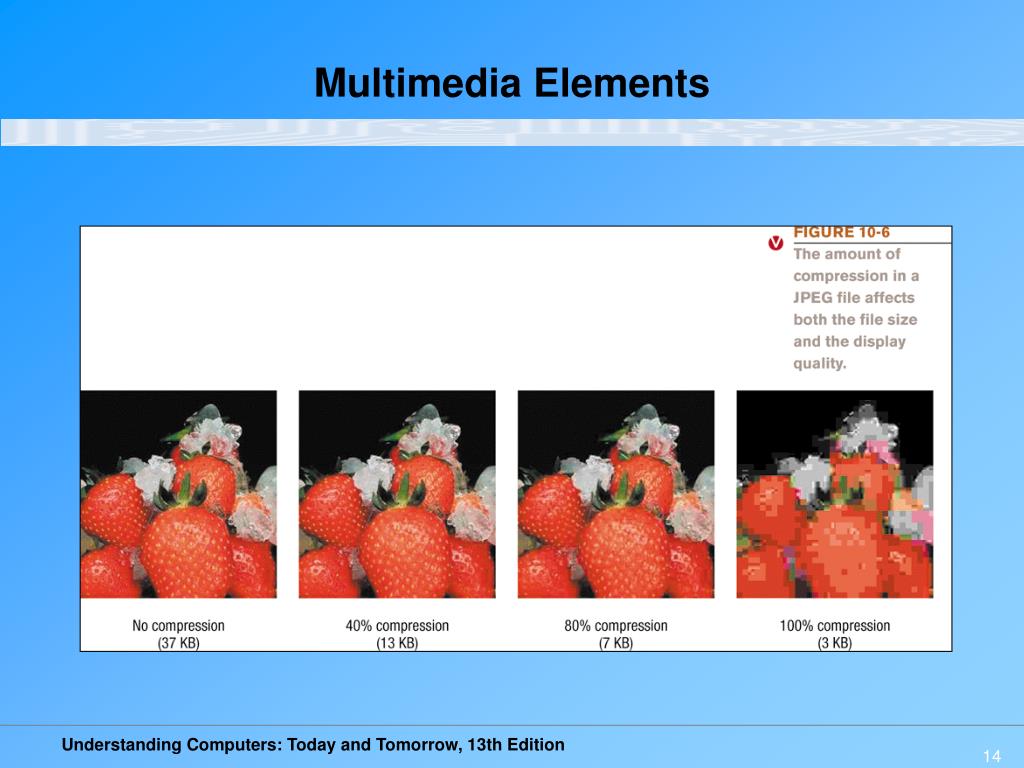The width and height of the screenshot is (1024, 768).
Task: Click the 'No compression' caption
Action: tap(178, 625)
